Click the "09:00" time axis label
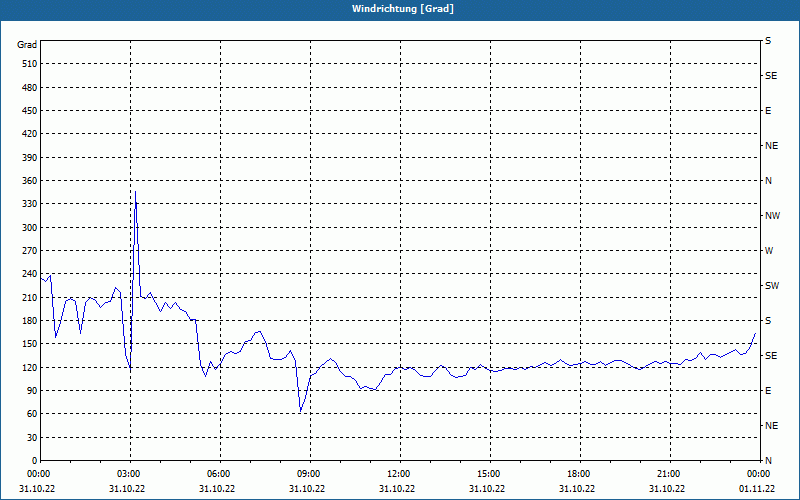Viewport: 800px width, 500px height. tap(310, 474)
